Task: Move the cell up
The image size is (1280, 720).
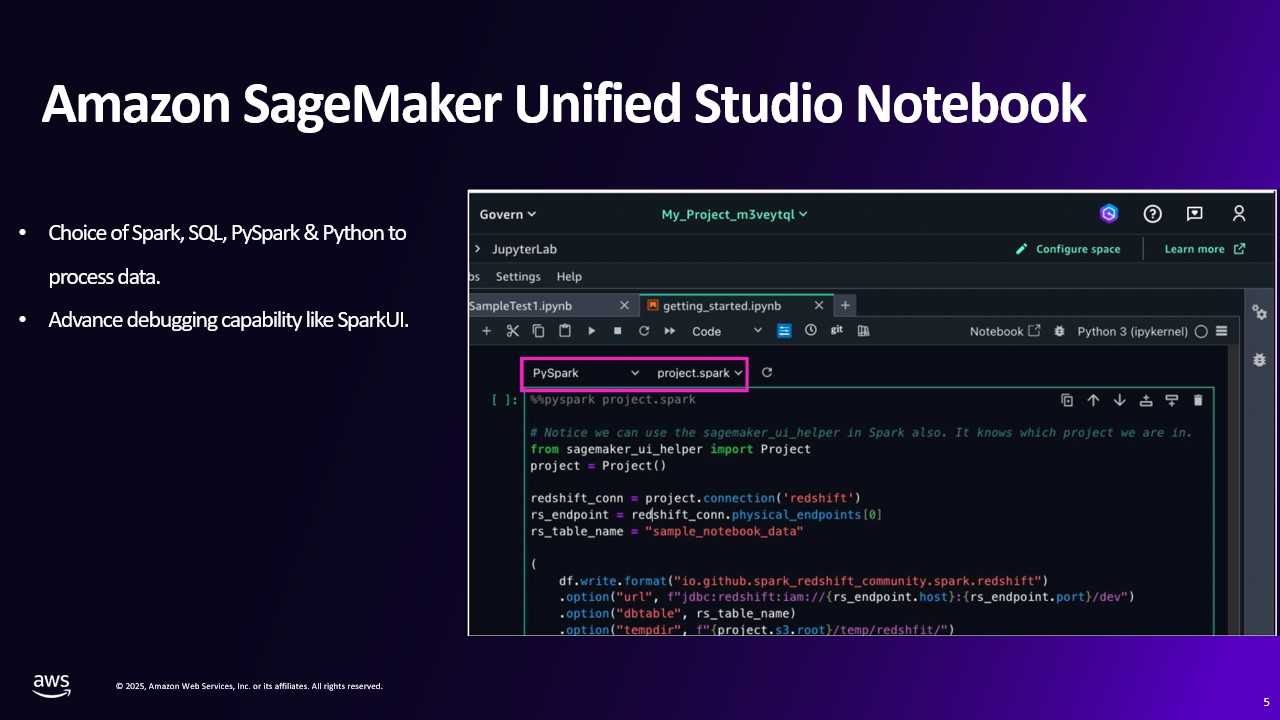Action: [1093, 400]
